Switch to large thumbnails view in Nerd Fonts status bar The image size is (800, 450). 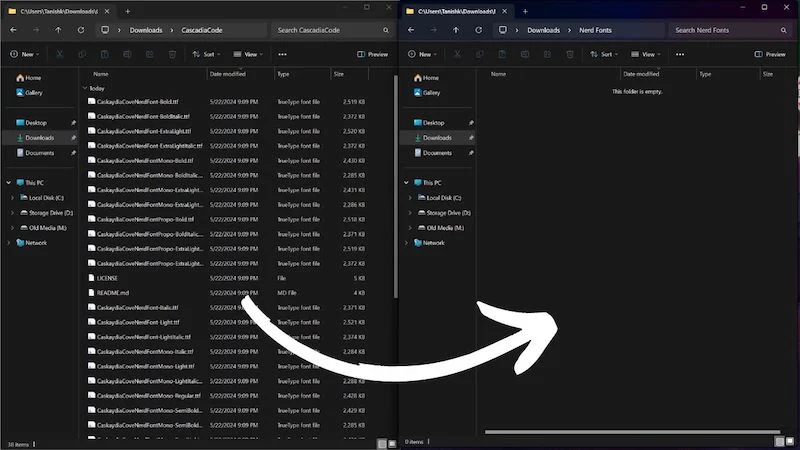point(790,442)
